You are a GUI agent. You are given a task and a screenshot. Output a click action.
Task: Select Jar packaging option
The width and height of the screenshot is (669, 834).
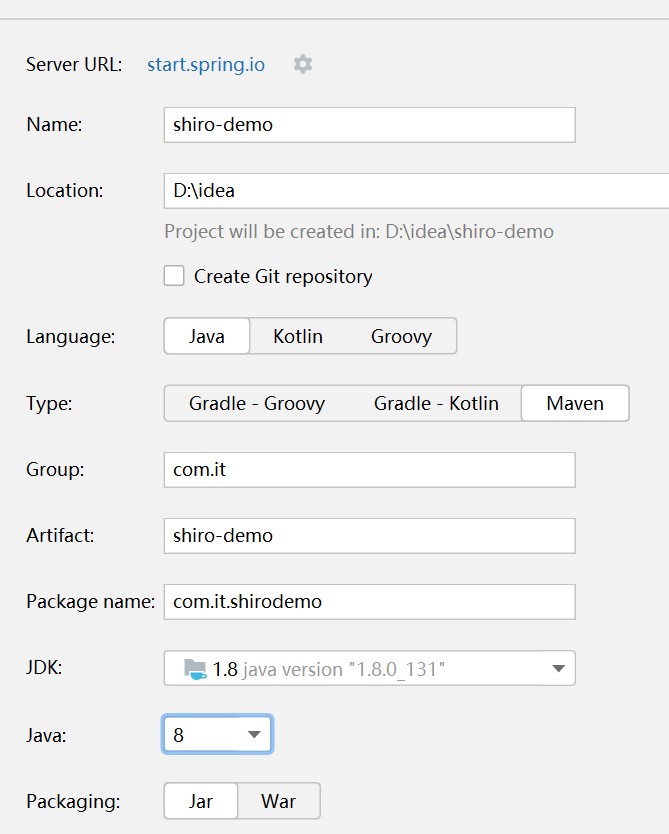click(201, 801)
